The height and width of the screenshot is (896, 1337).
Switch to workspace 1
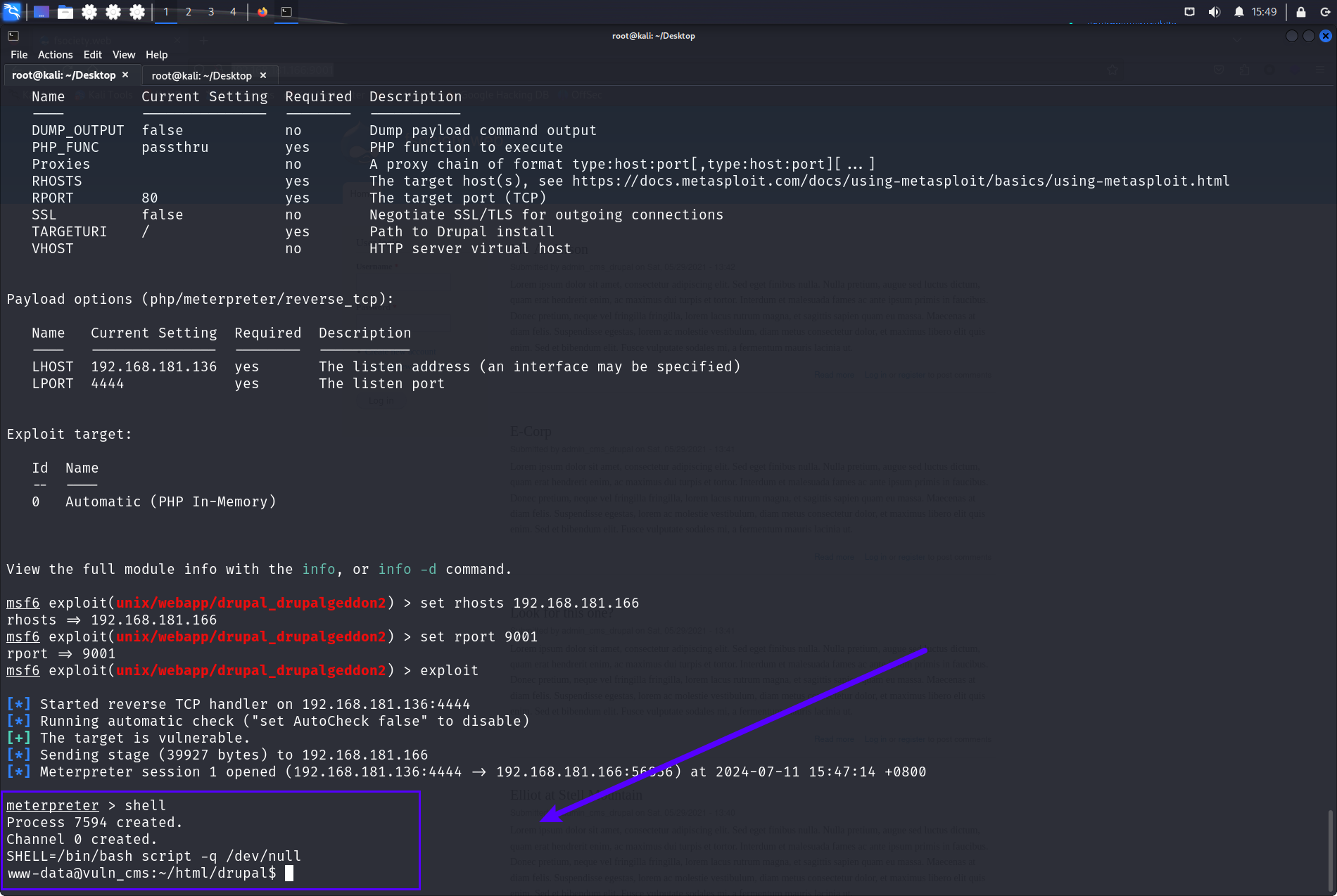pyautogui.click(x=166, y=12)
